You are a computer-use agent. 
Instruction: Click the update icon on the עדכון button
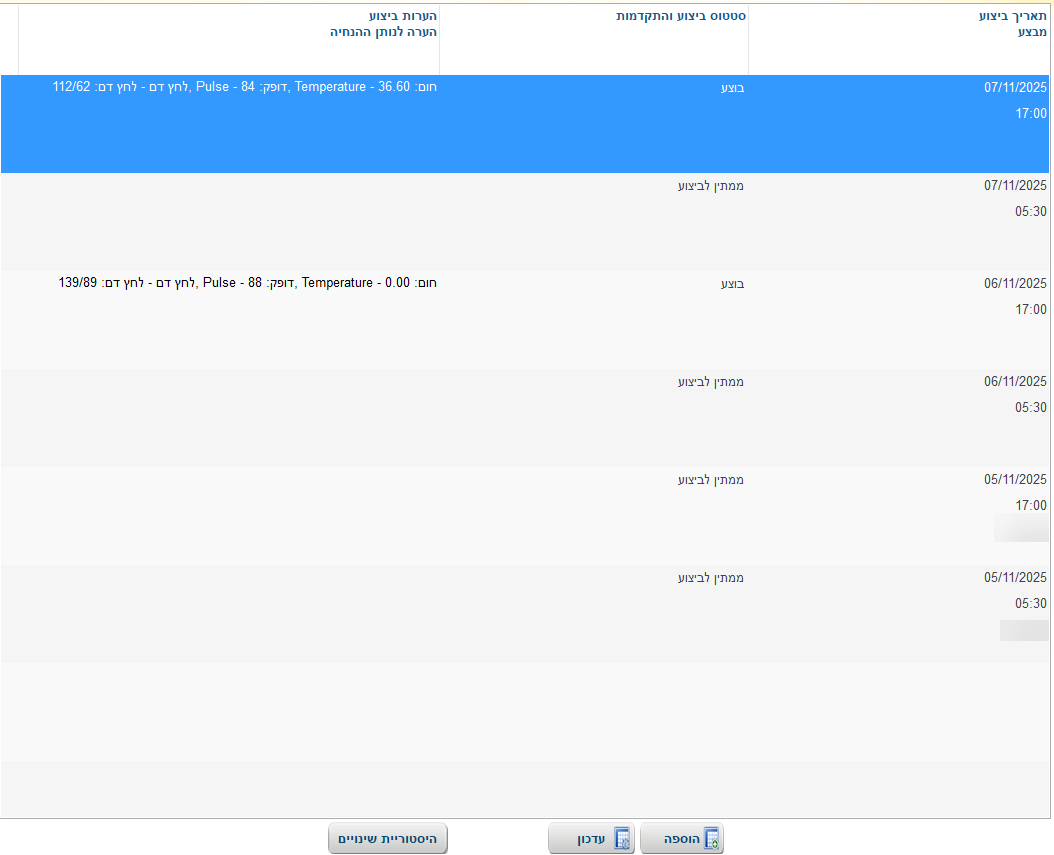pos(621,839)
